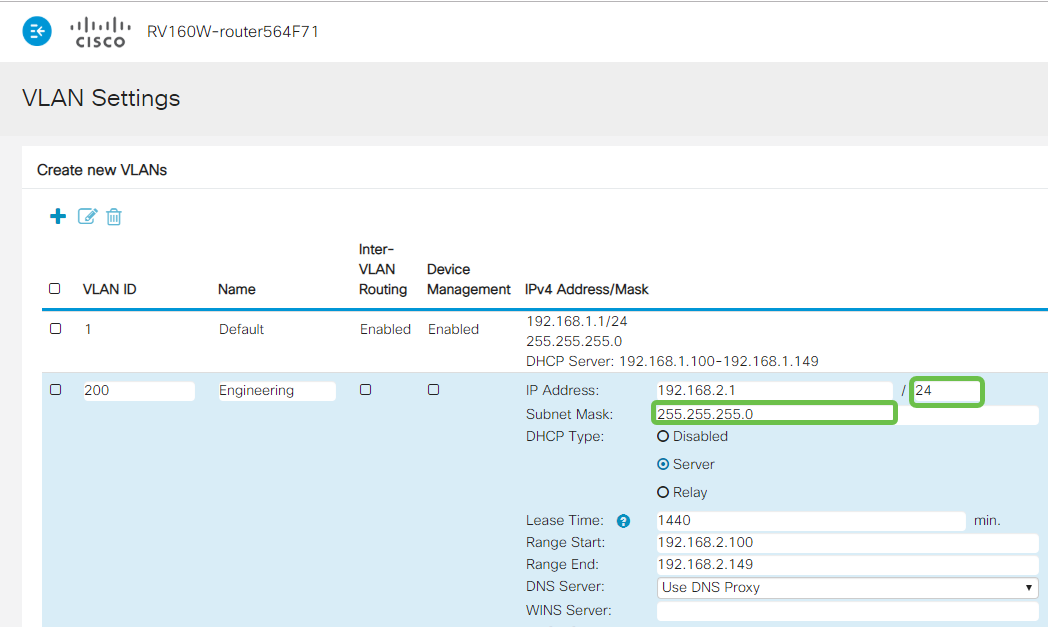Enable Device Management for VLAN 200
1048x627 pixels.
[x=433, y=390]
